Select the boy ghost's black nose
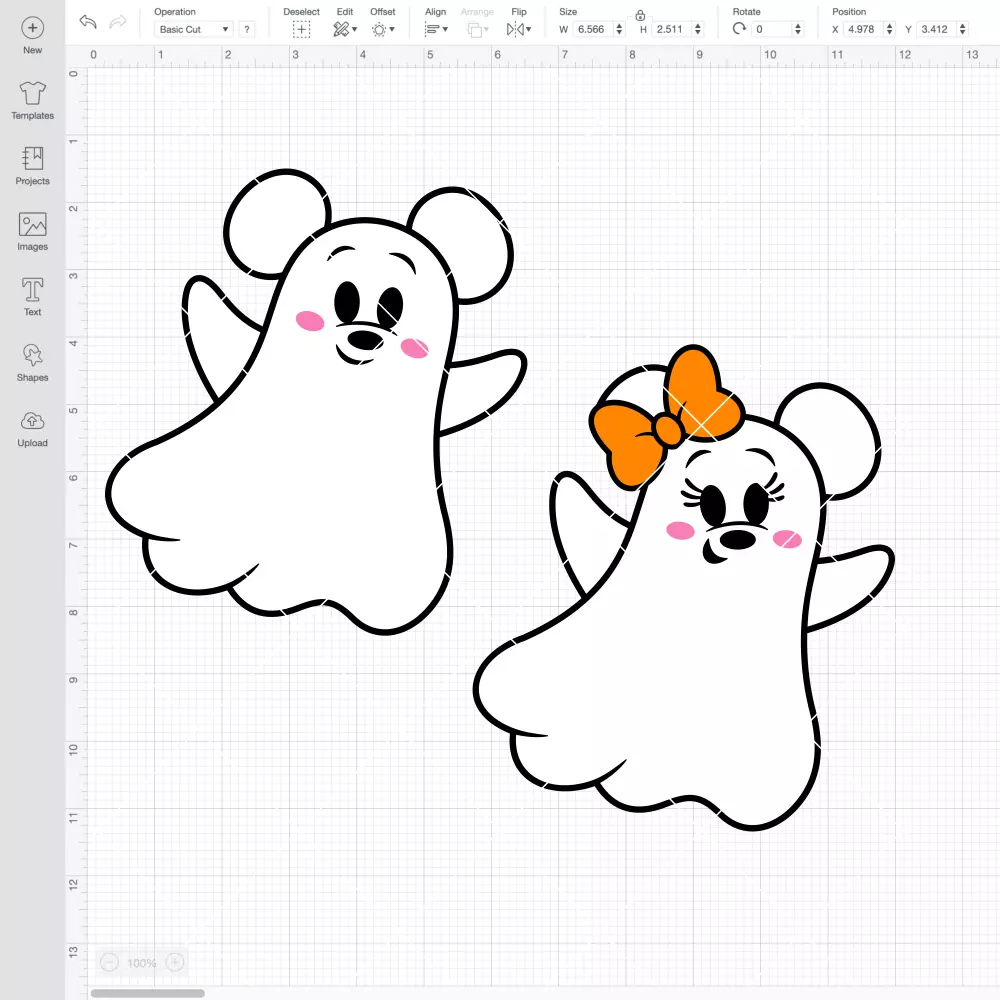Screen dimensions: 1000x1000 click(365, 339)
